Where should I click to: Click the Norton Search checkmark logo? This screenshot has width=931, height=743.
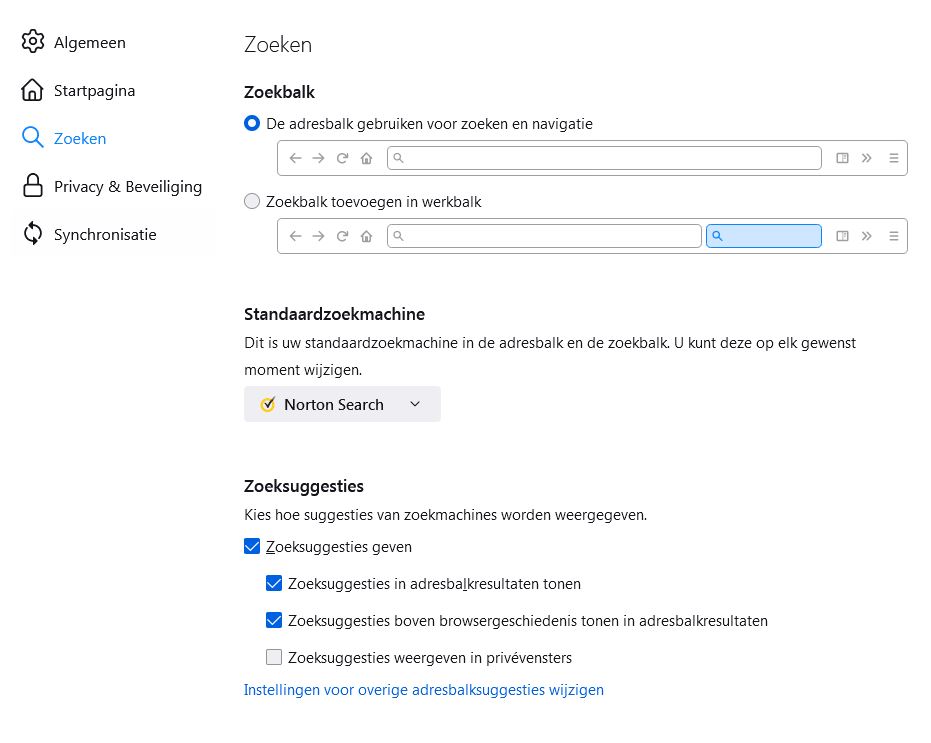pyautogui.click(x=268, y=404)
